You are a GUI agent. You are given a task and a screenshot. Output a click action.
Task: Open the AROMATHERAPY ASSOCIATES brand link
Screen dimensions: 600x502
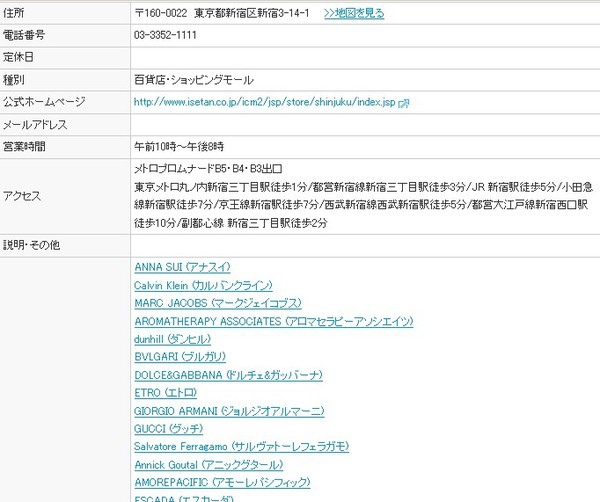274,321
